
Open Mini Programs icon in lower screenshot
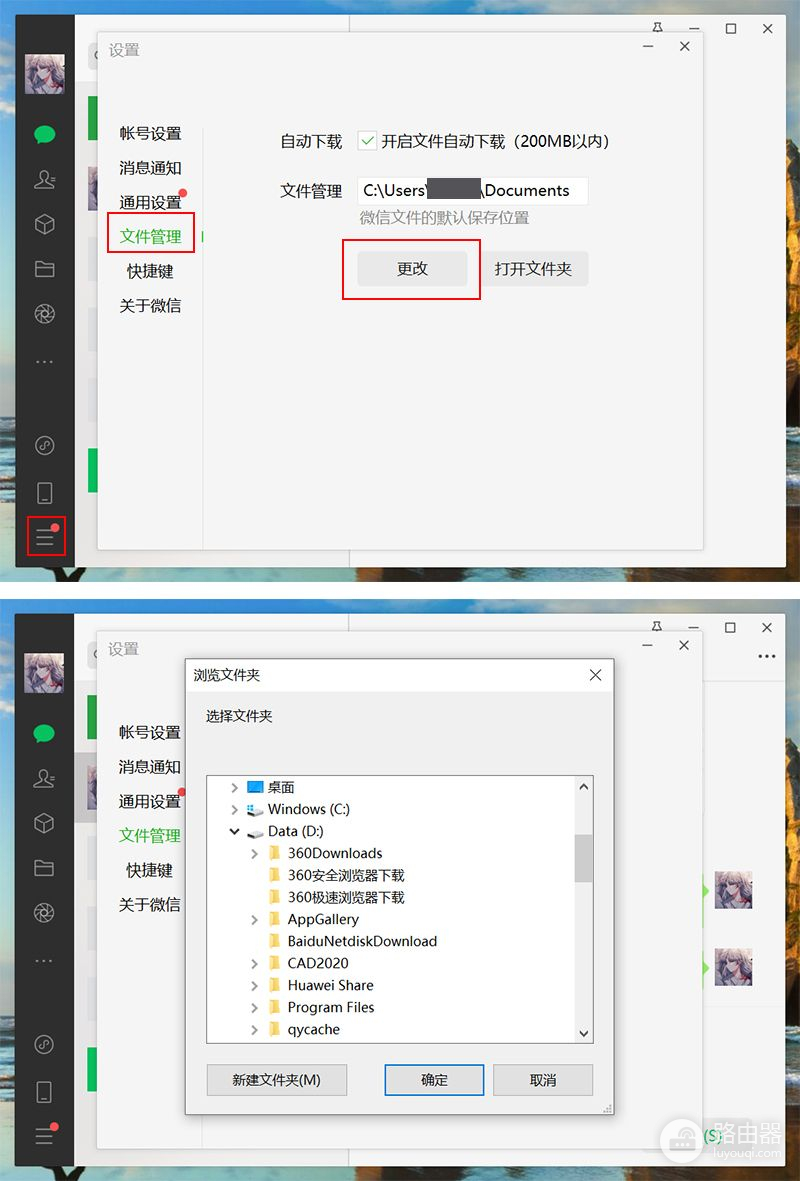pyautogui.click(x=44, y=1044)
